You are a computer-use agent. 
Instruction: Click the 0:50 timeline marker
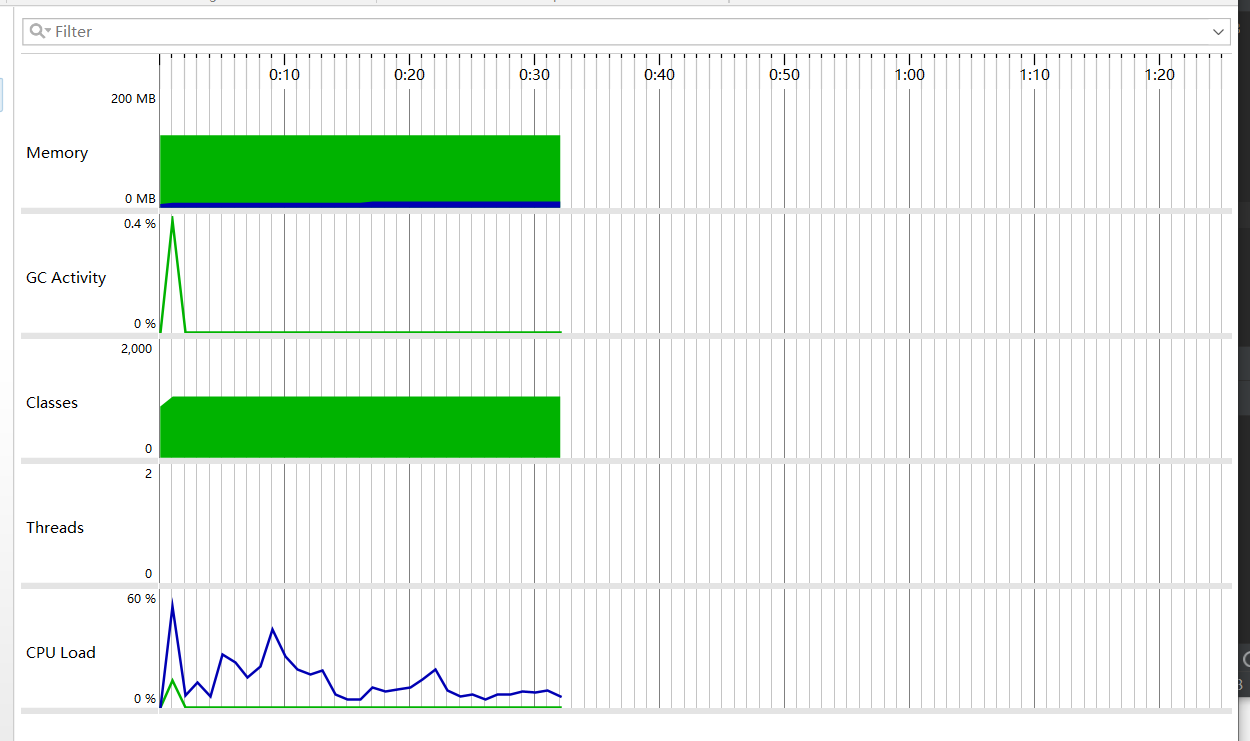785,75
